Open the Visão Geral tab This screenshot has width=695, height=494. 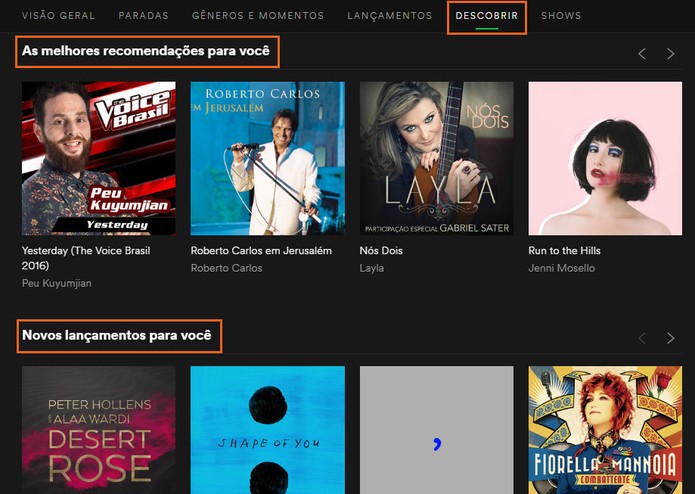tap(58, 16)
